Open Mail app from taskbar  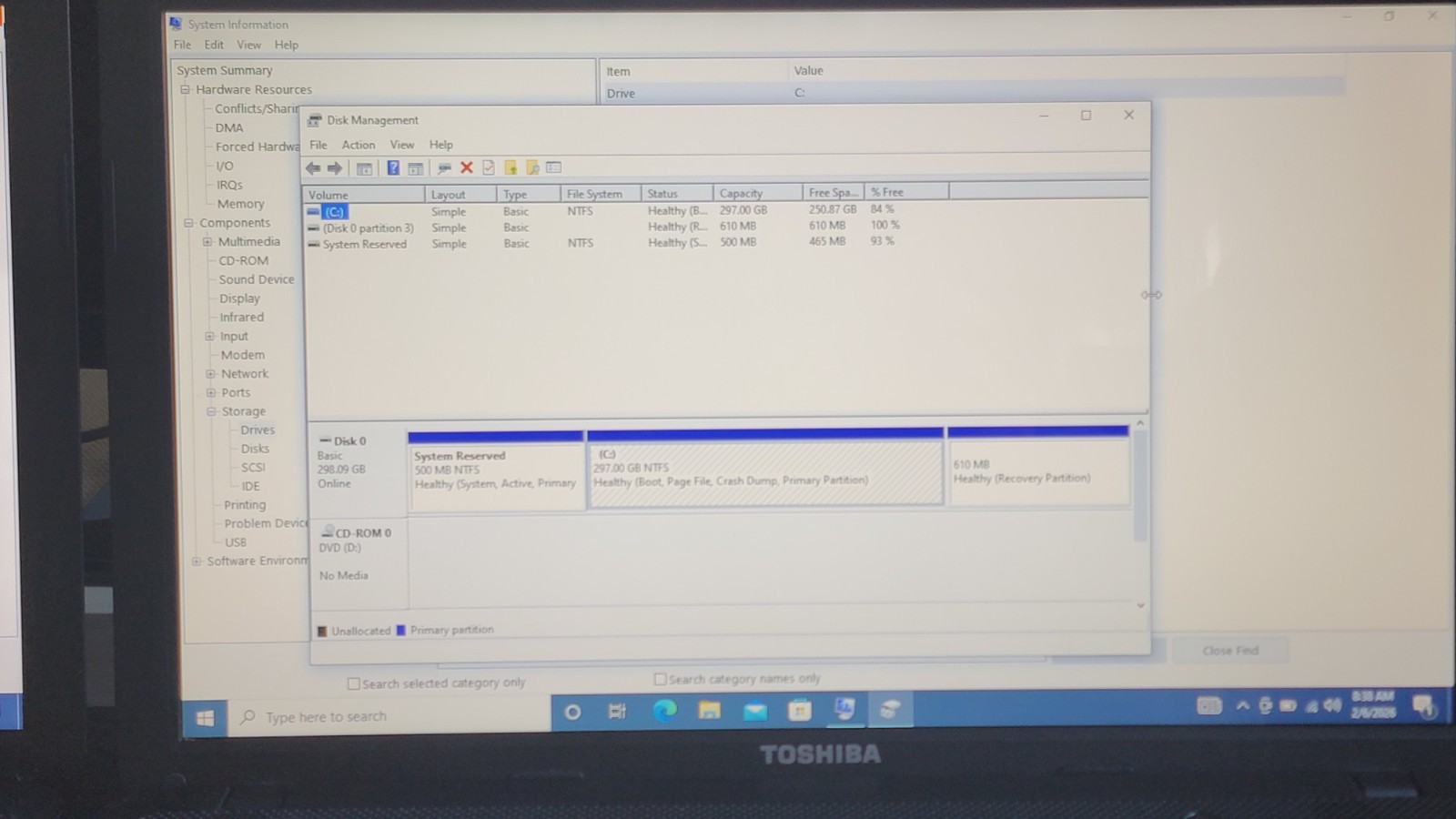tap(754, 711)
